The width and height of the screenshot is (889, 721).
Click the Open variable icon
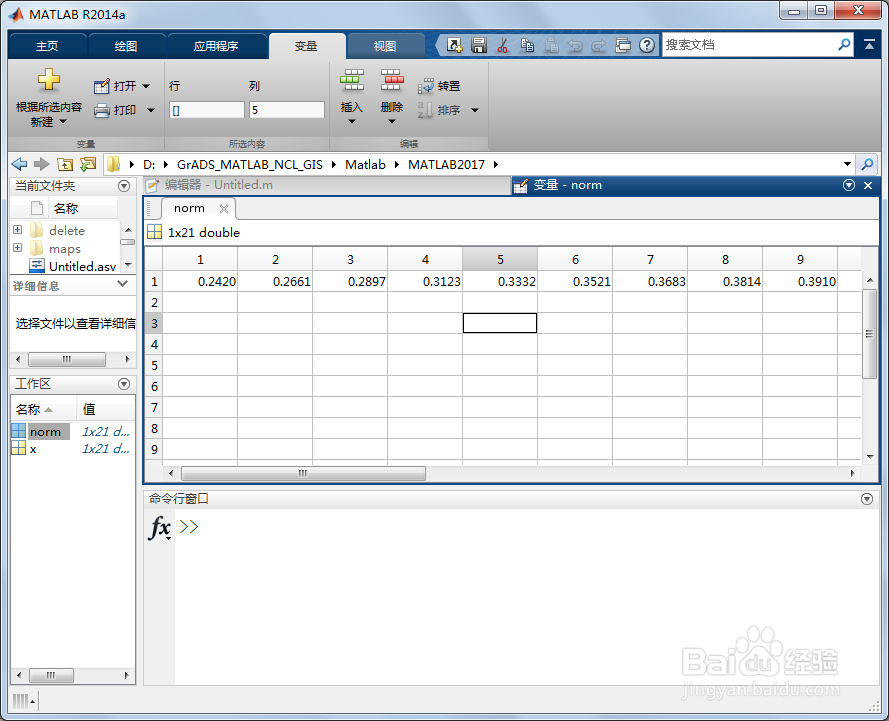click(101, 86)
